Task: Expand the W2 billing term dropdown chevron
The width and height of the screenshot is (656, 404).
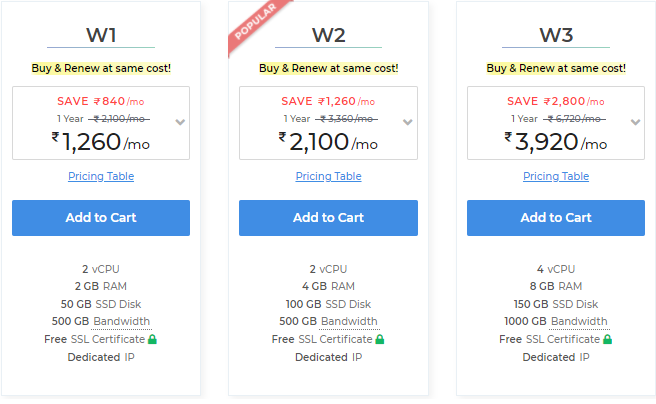Action: [408, 123]
